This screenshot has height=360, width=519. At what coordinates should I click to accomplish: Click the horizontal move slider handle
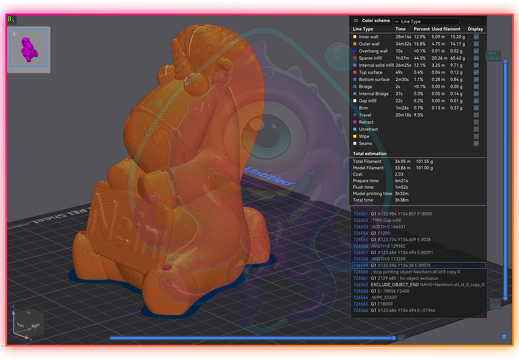click(394, 338)
